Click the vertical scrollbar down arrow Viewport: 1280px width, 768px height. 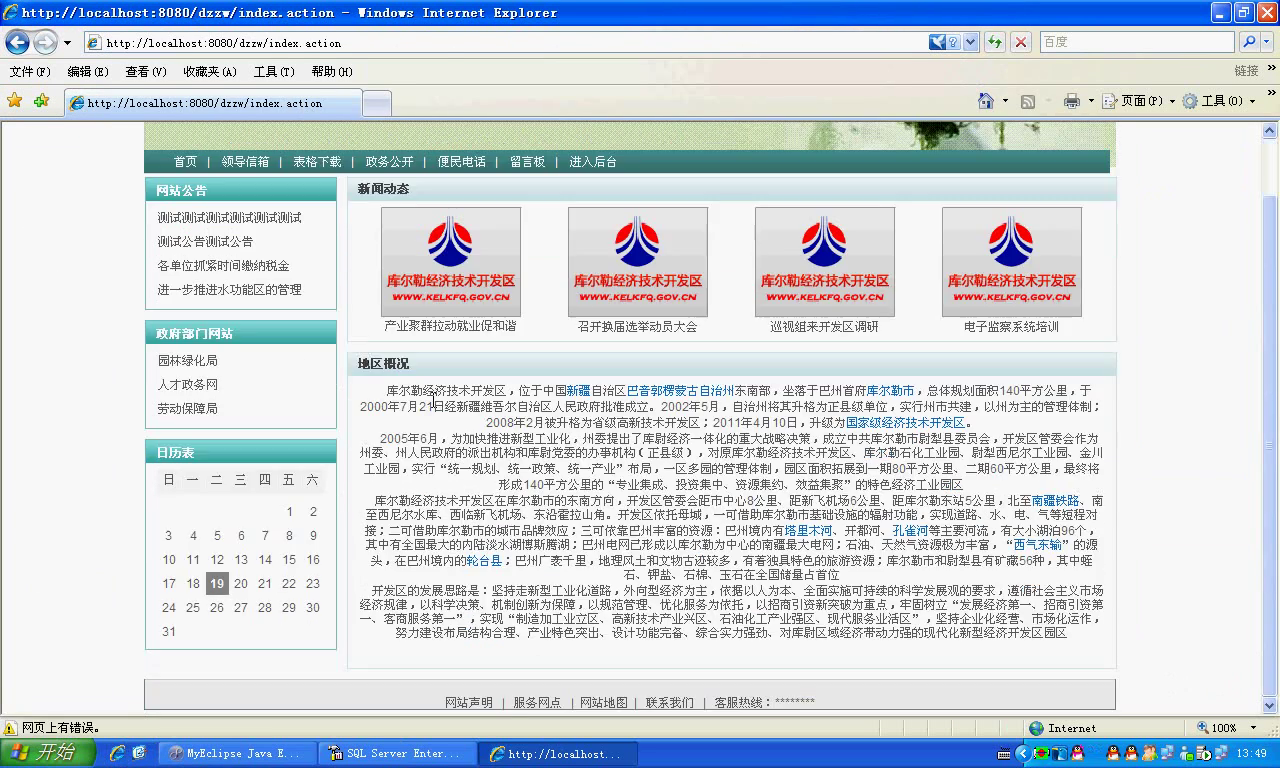(x=1270, y=707)
